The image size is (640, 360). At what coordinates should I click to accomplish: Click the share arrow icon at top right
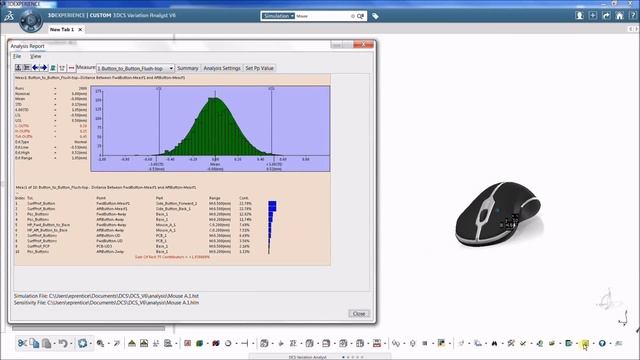606,16
